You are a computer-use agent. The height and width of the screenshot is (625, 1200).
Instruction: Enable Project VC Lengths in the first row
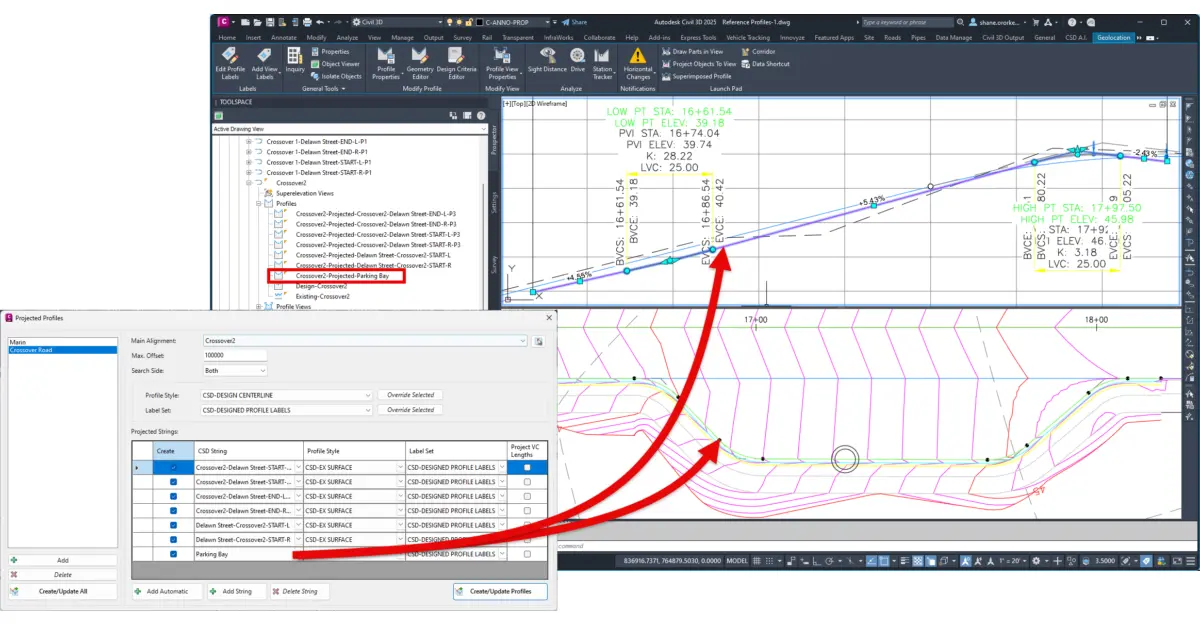[527, 467]
